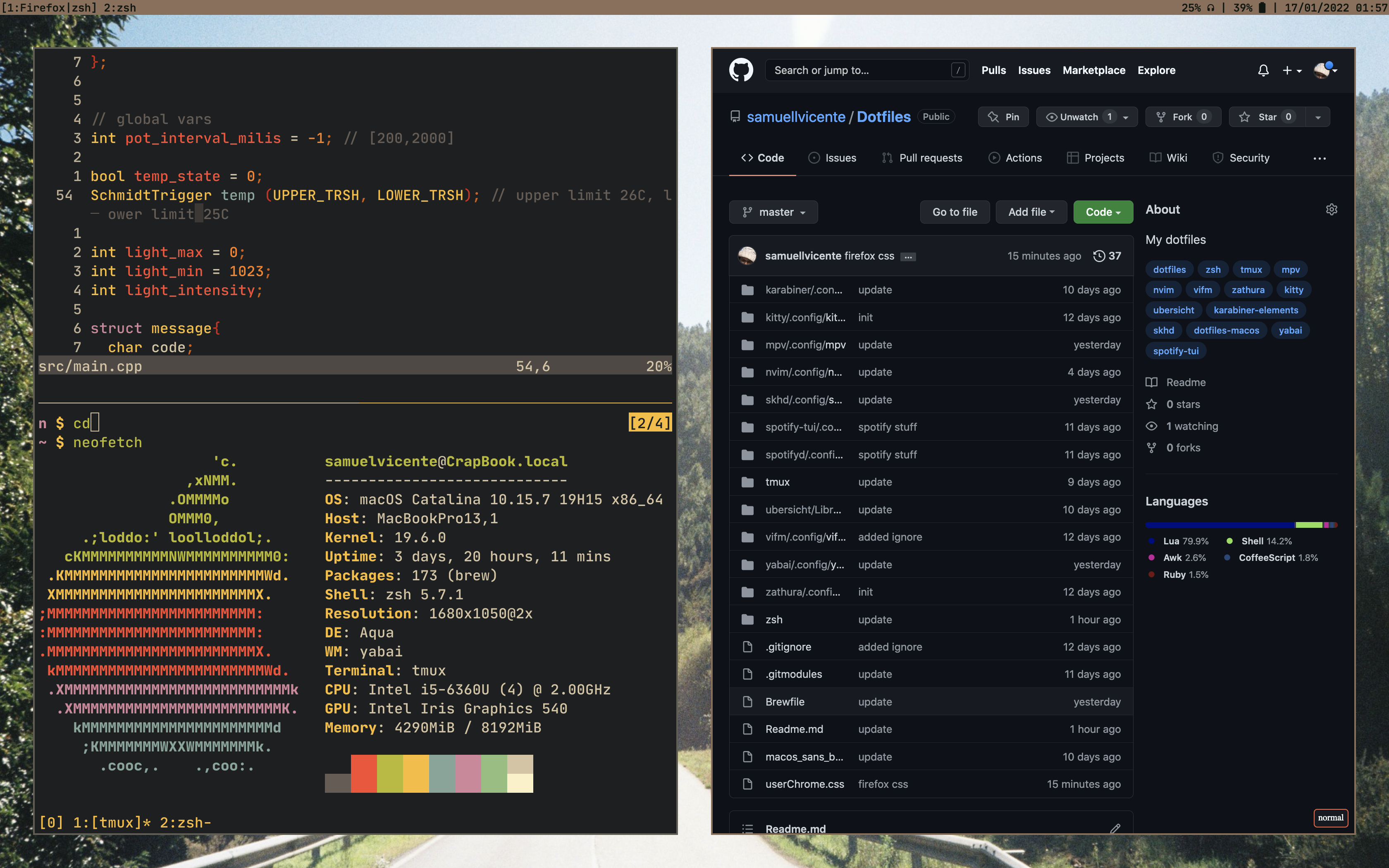The height and width of the screenshot is (868, 1389).
Task: Select the karabiner-elements topic tag
Action: pos(1255,310)
